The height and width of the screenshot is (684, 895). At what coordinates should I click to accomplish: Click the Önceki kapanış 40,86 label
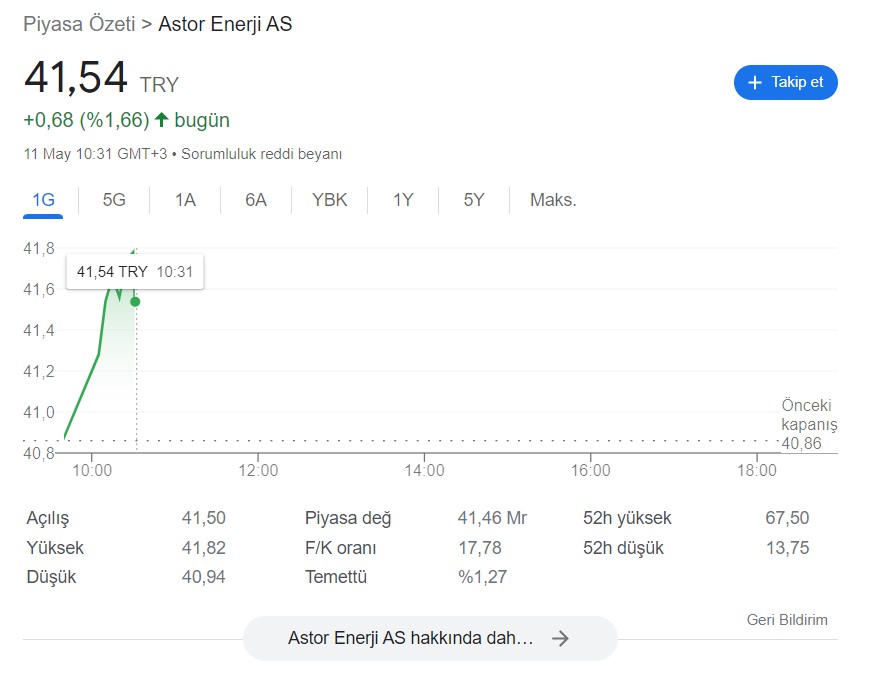[x=809, y=424]
